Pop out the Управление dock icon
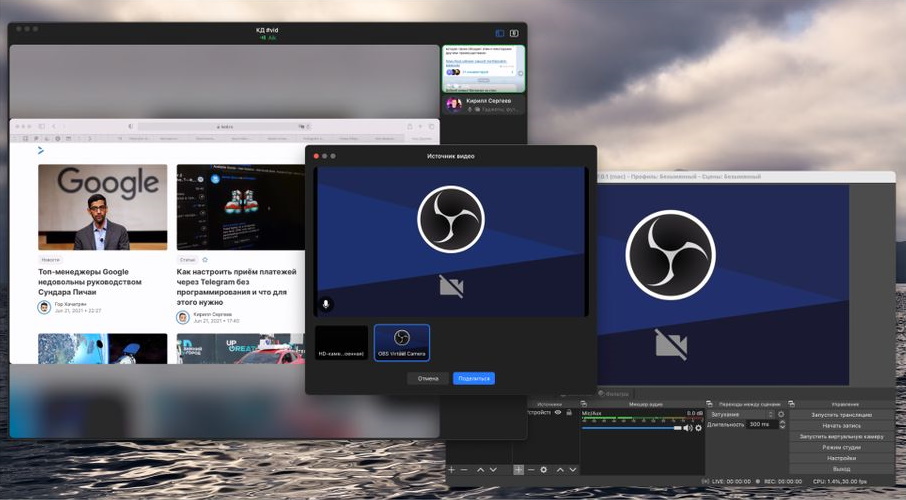This screenshot has width=906, height=500. [792, 404]
